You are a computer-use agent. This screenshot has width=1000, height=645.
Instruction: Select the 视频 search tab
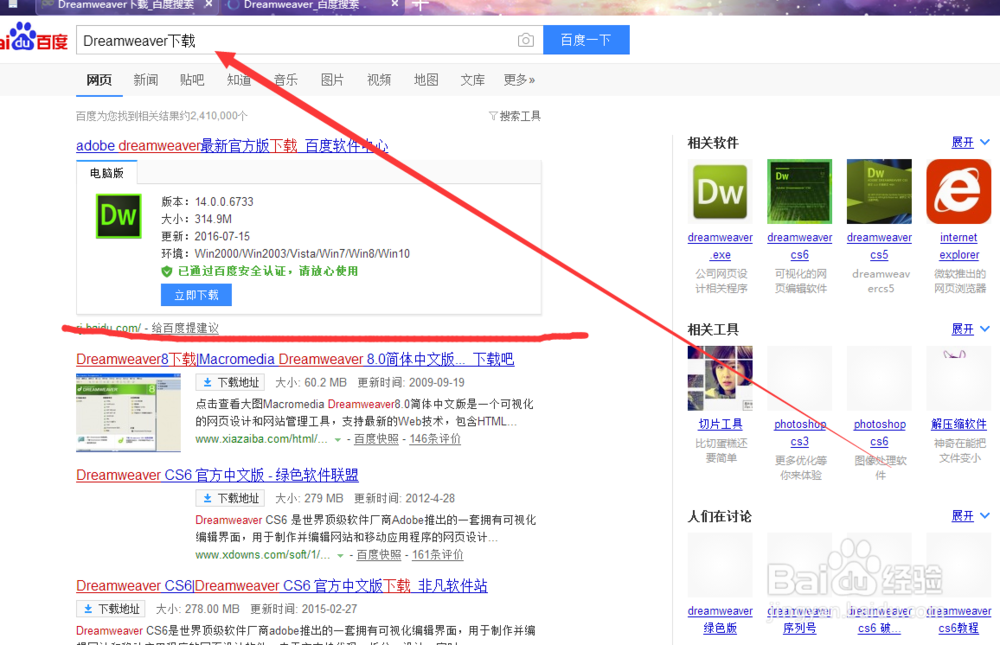[x=379, y=80]
